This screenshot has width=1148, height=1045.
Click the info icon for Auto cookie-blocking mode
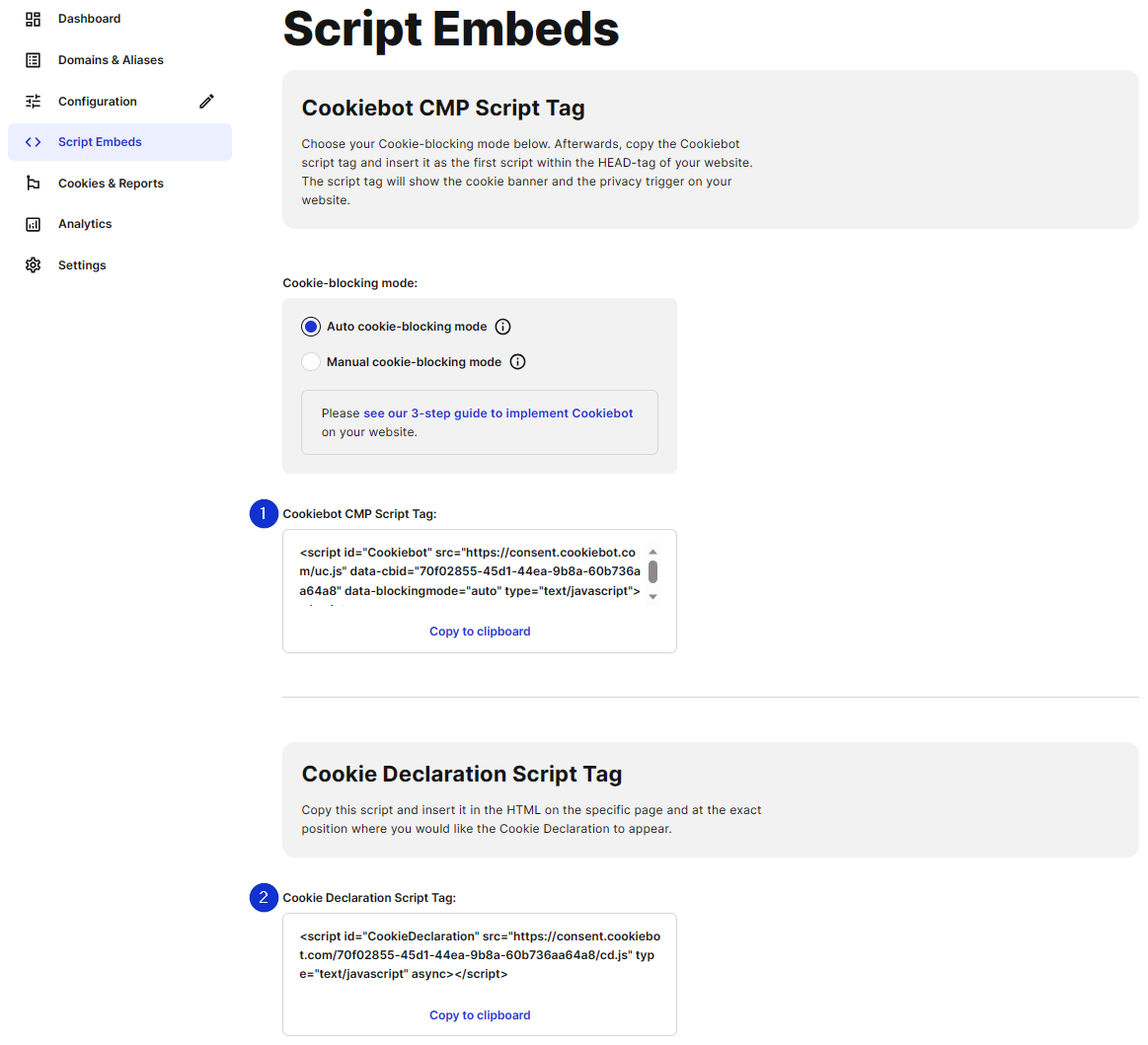(x=503, y=326)
